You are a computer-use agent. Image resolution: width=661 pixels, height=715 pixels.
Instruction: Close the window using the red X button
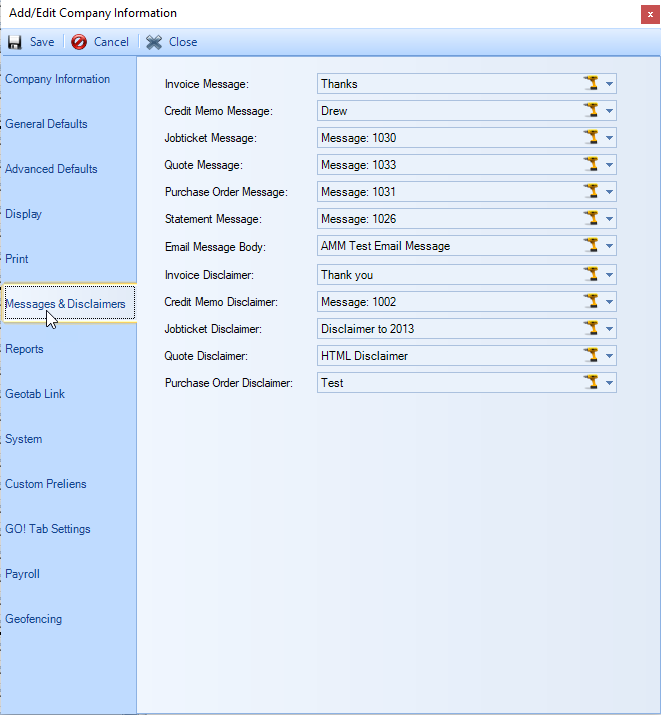click(650, 13)
